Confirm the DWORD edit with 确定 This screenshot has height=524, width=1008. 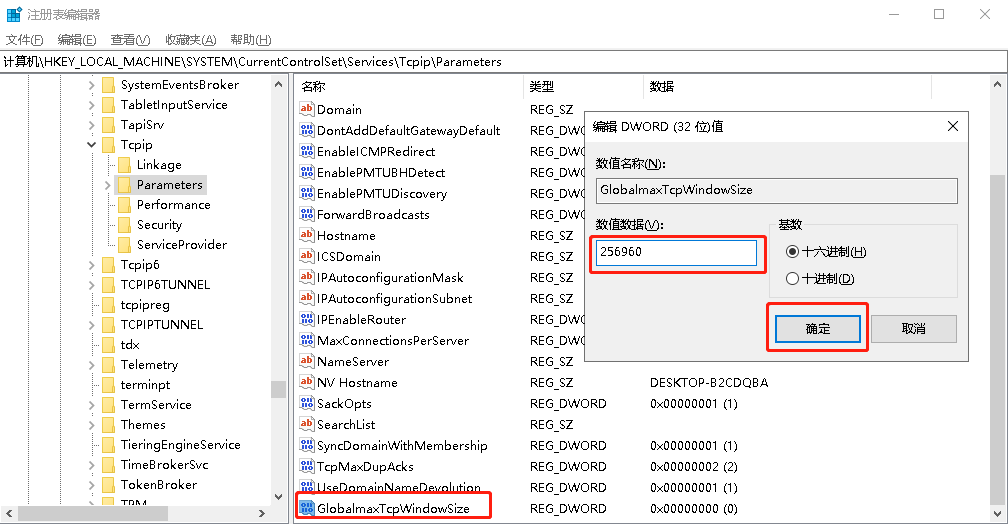[x=818, y=329]
